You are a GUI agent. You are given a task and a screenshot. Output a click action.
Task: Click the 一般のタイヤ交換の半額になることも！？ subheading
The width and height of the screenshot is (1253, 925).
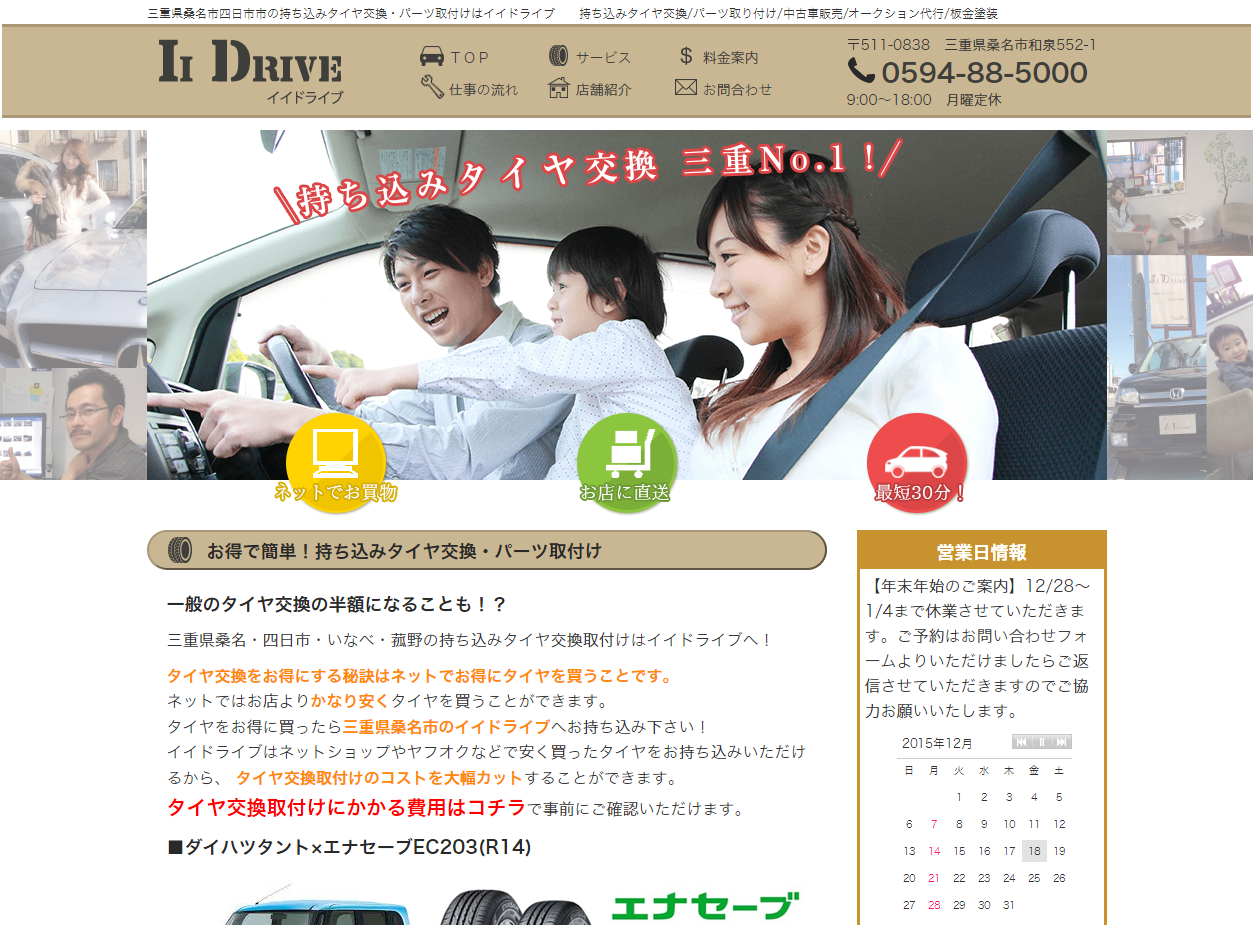click(337, 604)
